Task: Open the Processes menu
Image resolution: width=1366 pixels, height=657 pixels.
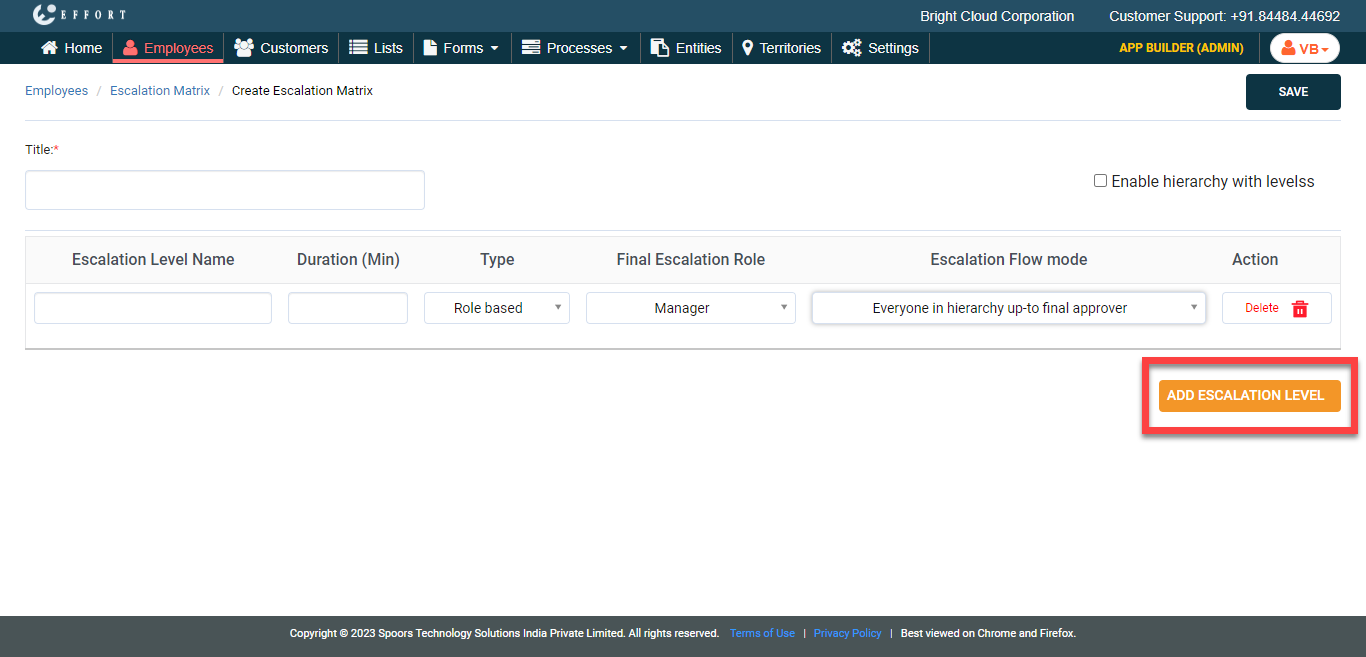Action: [575, 48]
